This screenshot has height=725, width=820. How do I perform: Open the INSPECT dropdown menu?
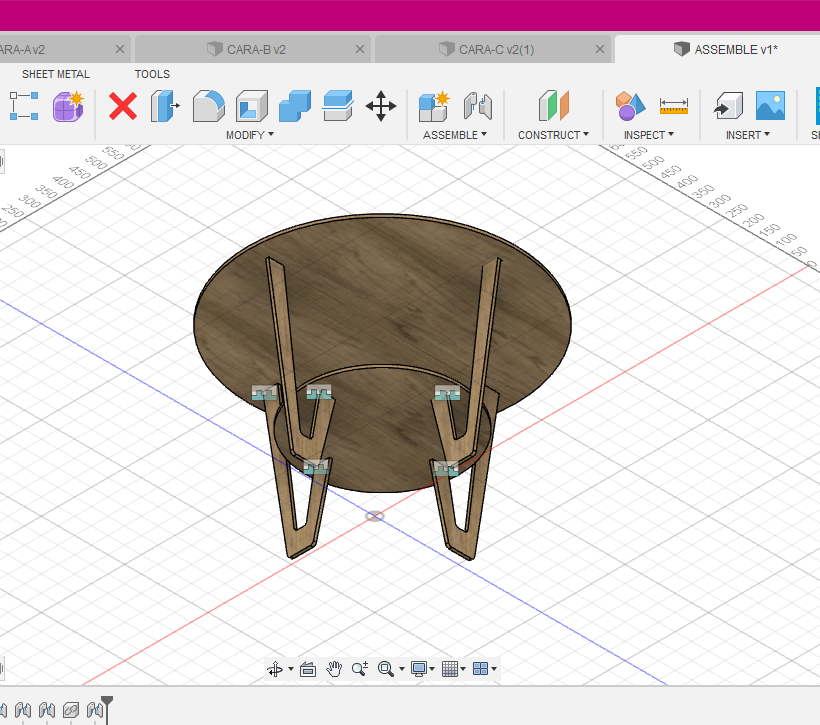(649, 135)
